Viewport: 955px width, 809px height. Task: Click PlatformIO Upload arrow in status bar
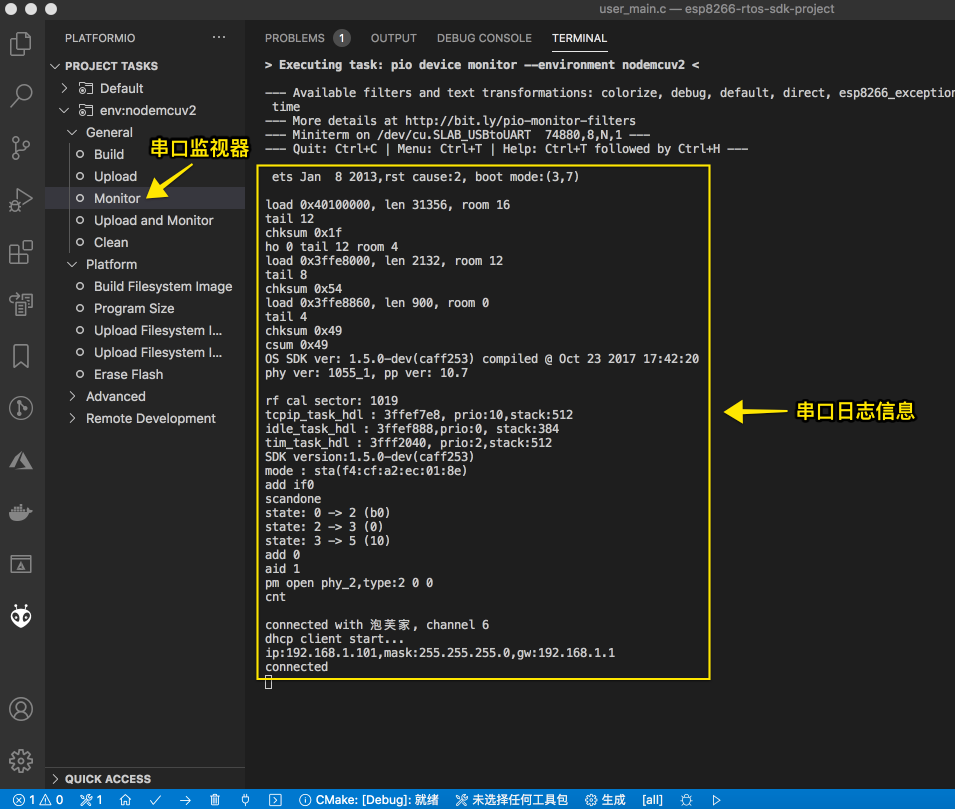point(185,800)
